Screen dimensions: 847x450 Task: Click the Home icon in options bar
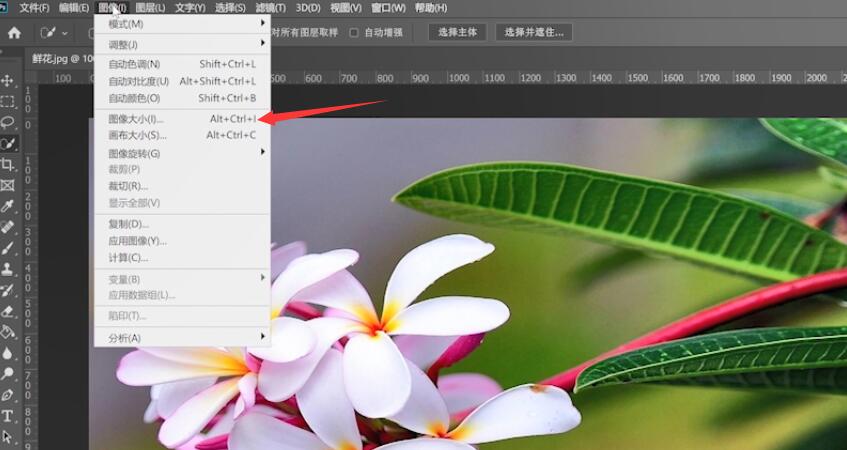[x=14, y=32]
